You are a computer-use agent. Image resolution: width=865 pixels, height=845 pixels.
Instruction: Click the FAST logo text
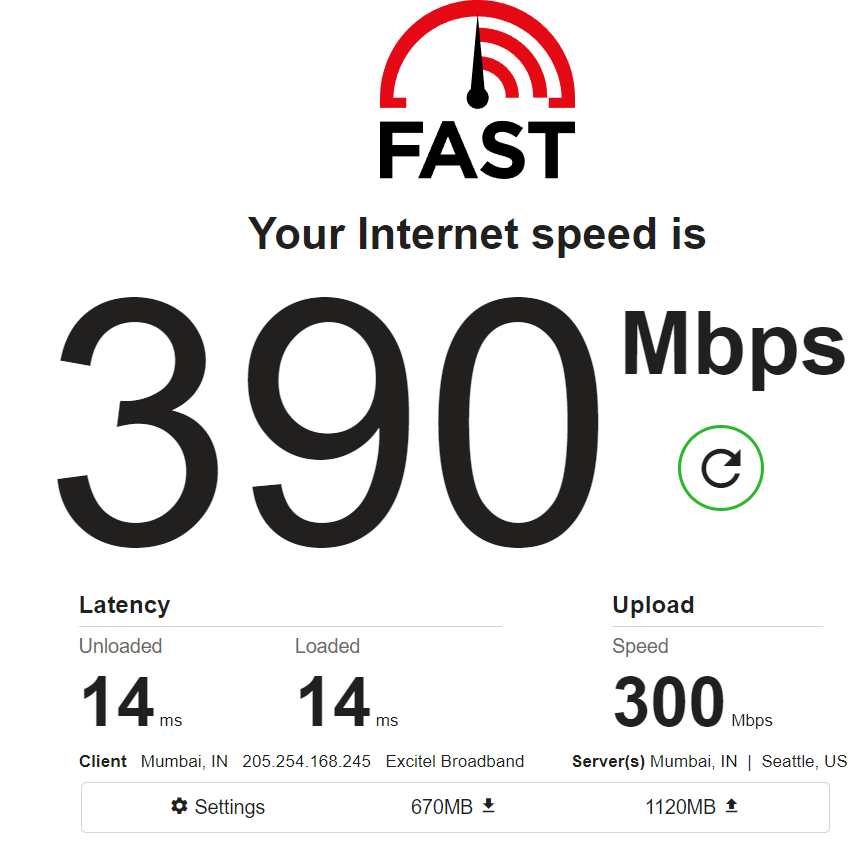pyautogui.click(x=477, y=149)
